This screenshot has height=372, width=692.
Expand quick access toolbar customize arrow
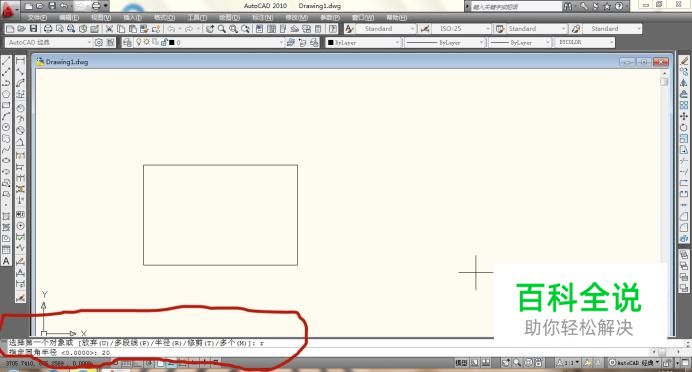point(105,6)
